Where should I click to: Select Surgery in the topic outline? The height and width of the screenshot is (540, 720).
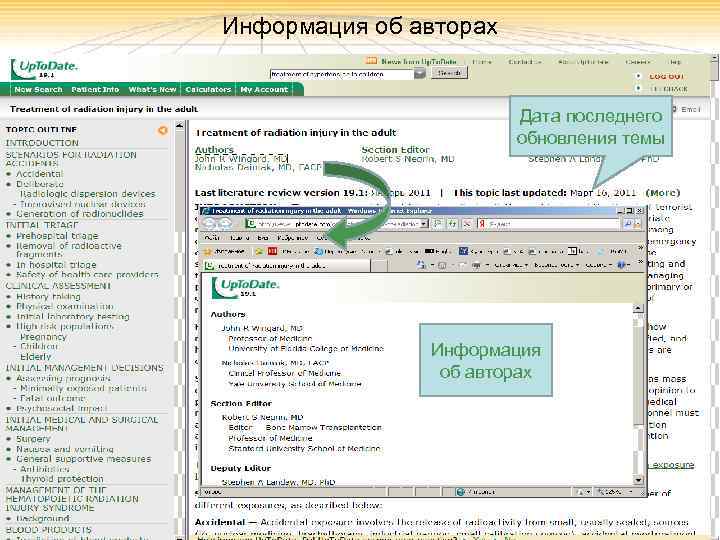click(x=33, y=439)
